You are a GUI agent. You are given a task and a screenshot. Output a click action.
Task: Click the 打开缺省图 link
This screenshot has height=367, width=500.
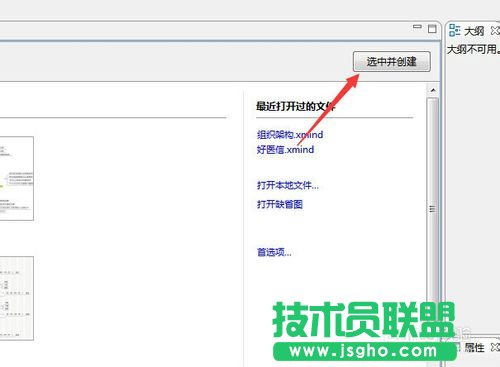280,204
